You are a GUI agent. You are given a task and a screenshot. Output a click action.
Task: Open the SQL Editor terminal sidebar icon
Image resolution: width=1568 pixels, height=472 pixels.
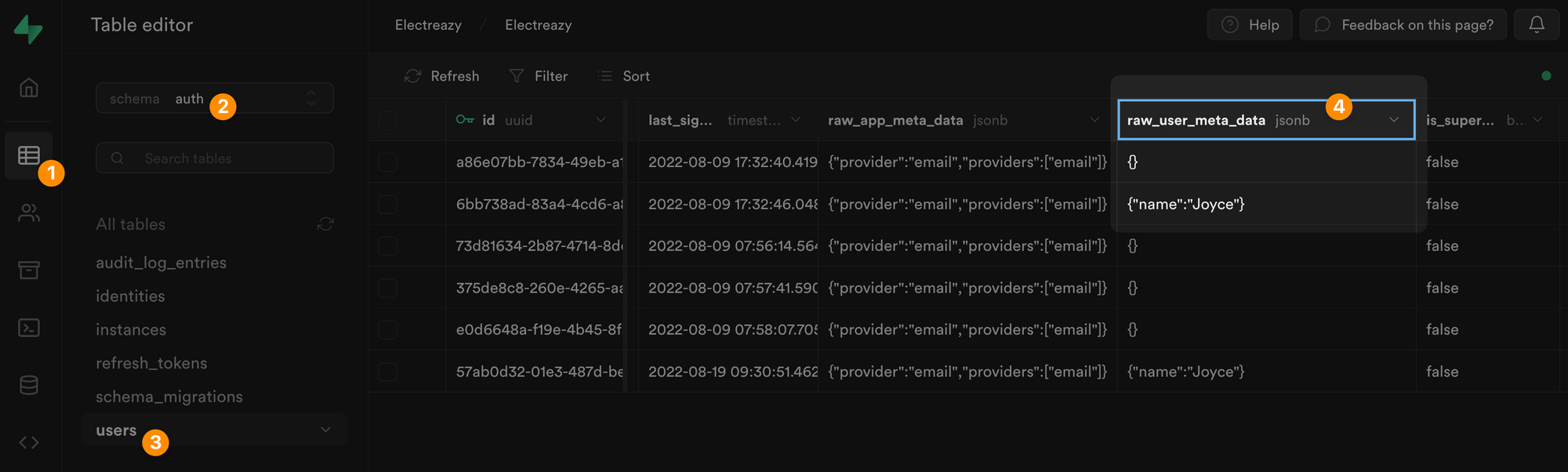28,328
